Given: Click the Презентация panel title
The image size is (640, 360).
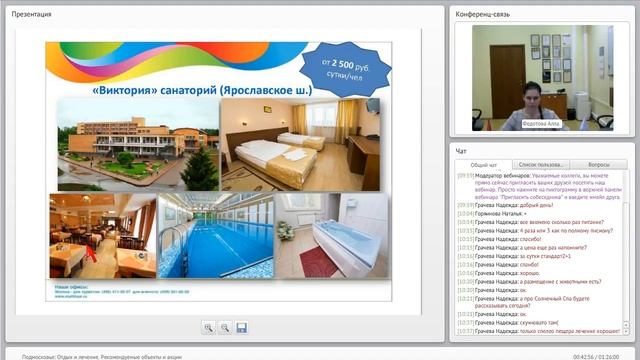Looking at the screenshot, I should point(31,14).
